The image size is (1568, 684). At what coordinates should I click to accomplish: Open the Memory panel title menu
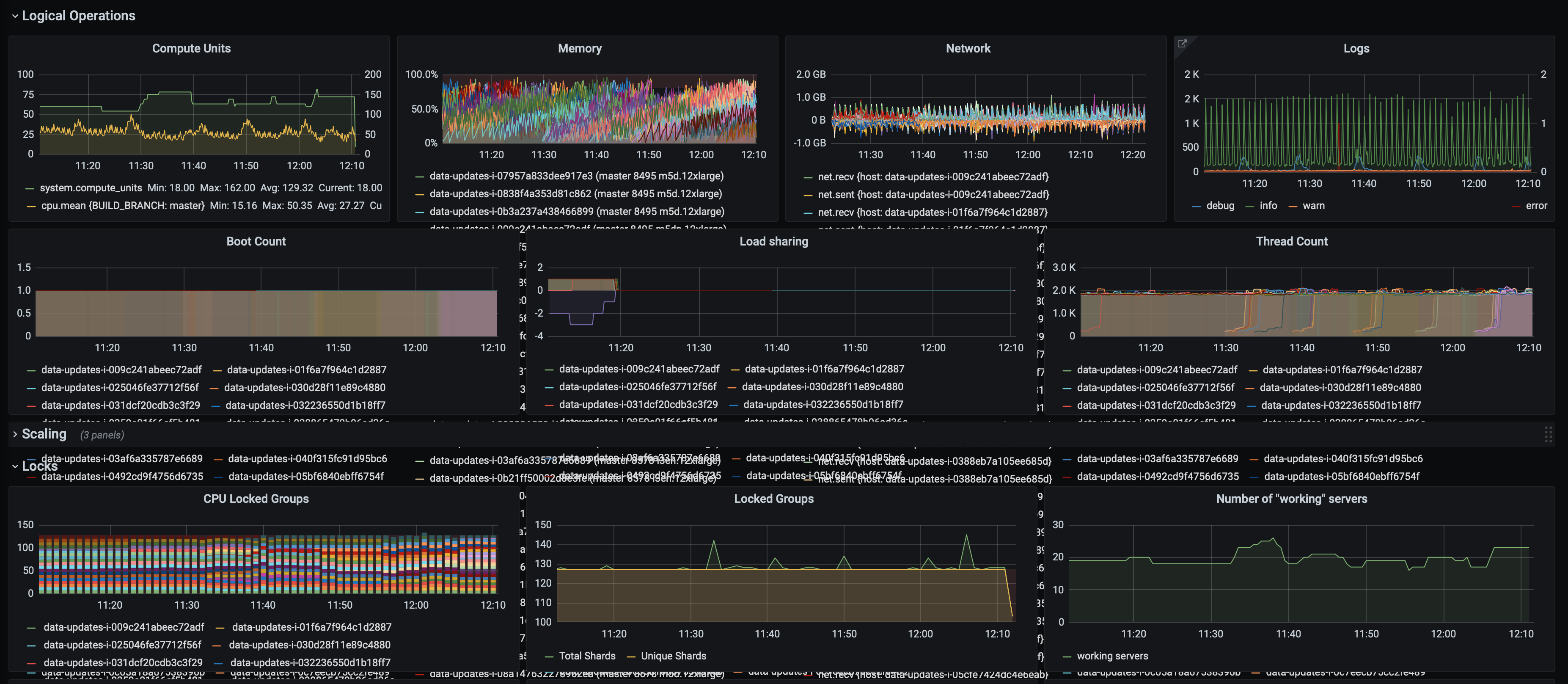[x=580, y=48]
